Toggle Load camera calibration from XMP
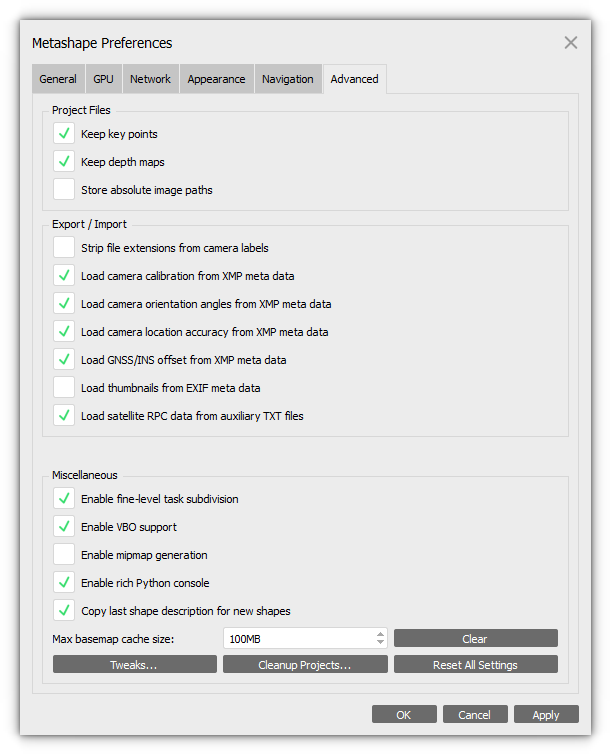Screen dimensions: 610x754 64,276
